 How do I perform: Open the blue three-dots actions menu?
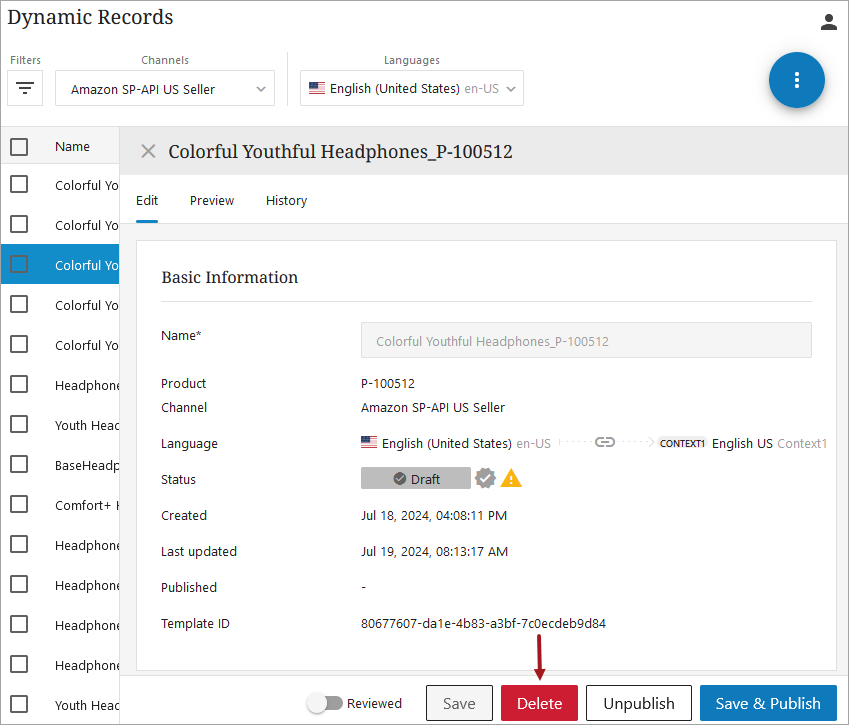point(796,80)
